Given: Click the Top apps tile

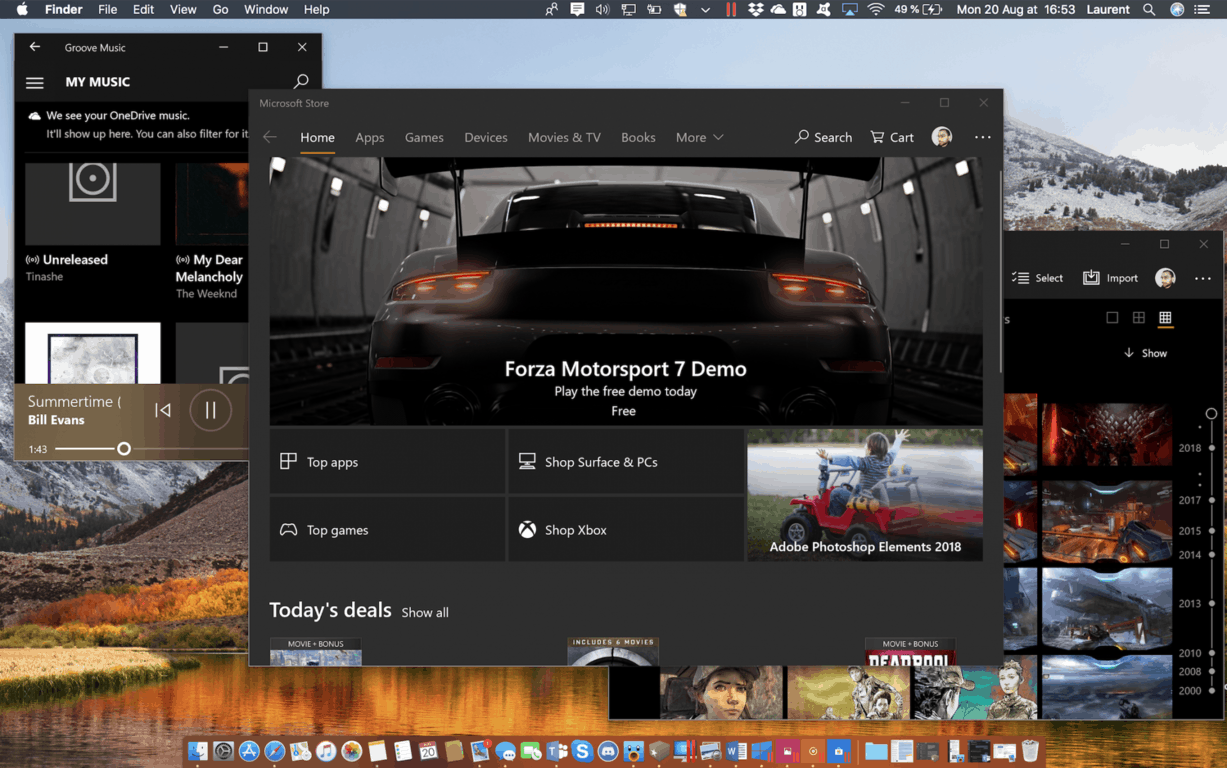Looking at the screenshot, I should (x=387, y=462).
